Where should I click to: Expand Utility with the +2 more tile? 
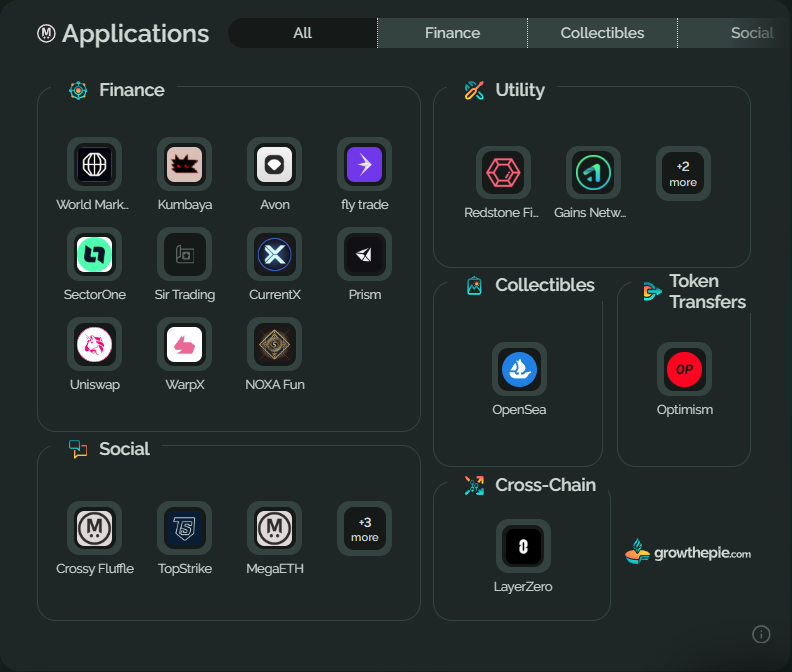pyautogui.click(x=683, y=173)
